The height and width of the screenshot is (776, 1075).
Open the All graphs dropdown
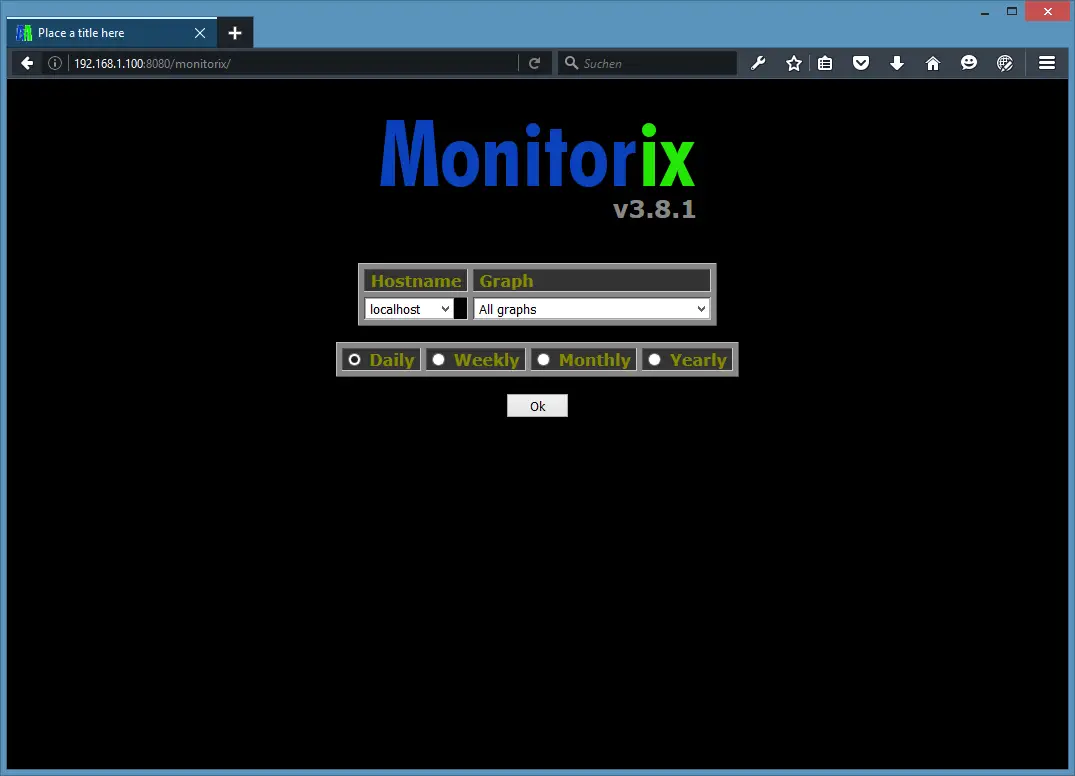pos(592,309)
